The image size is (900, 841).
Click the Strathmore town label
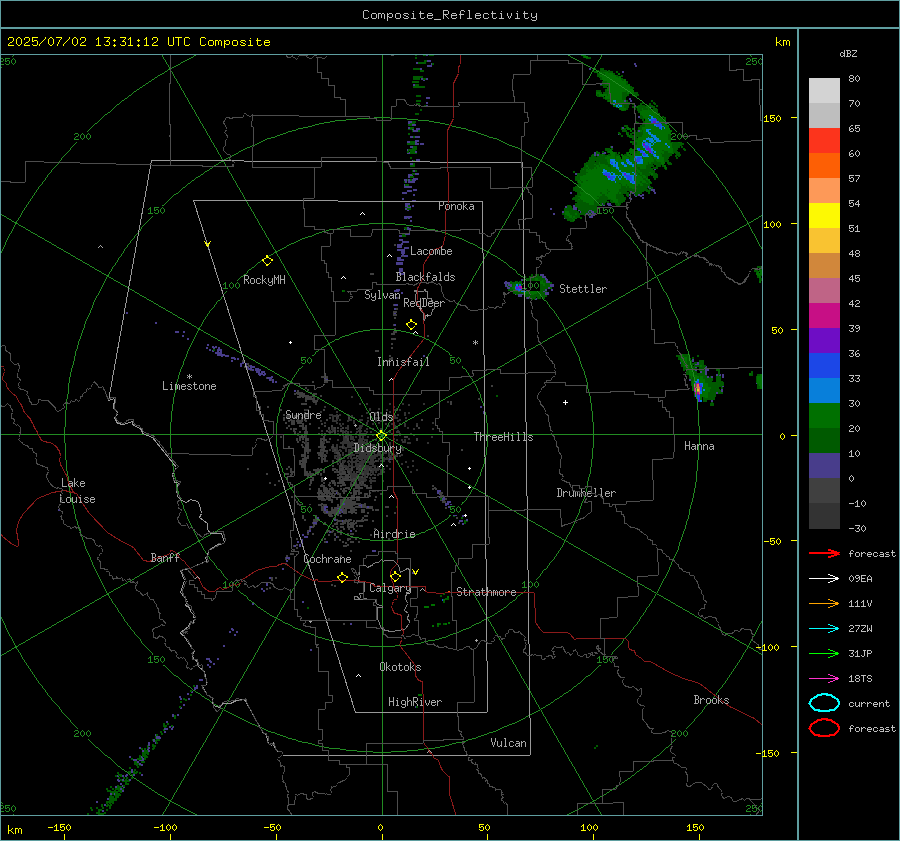pos(486,592)
